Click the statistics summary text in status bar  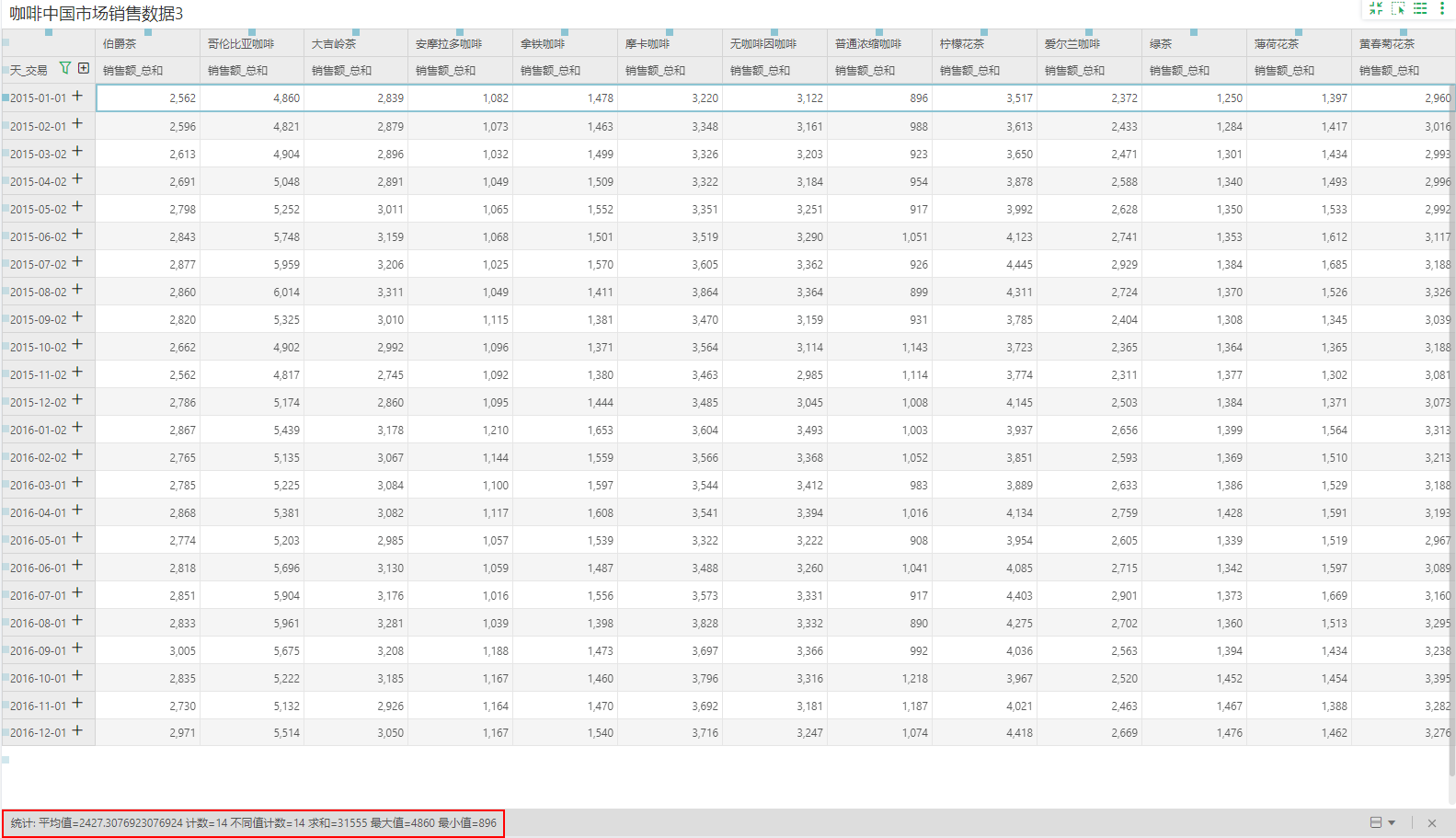coord(254,823)
